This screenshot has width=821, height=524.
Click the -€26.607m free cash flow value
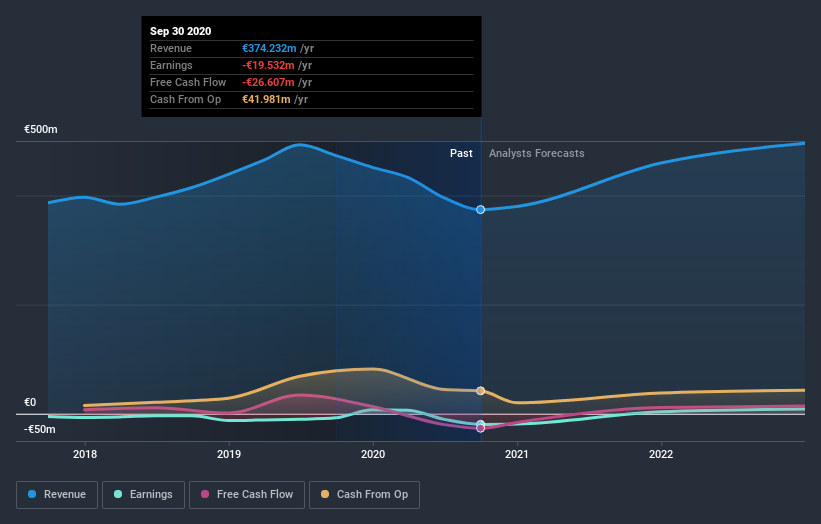(x=268, y=82)
